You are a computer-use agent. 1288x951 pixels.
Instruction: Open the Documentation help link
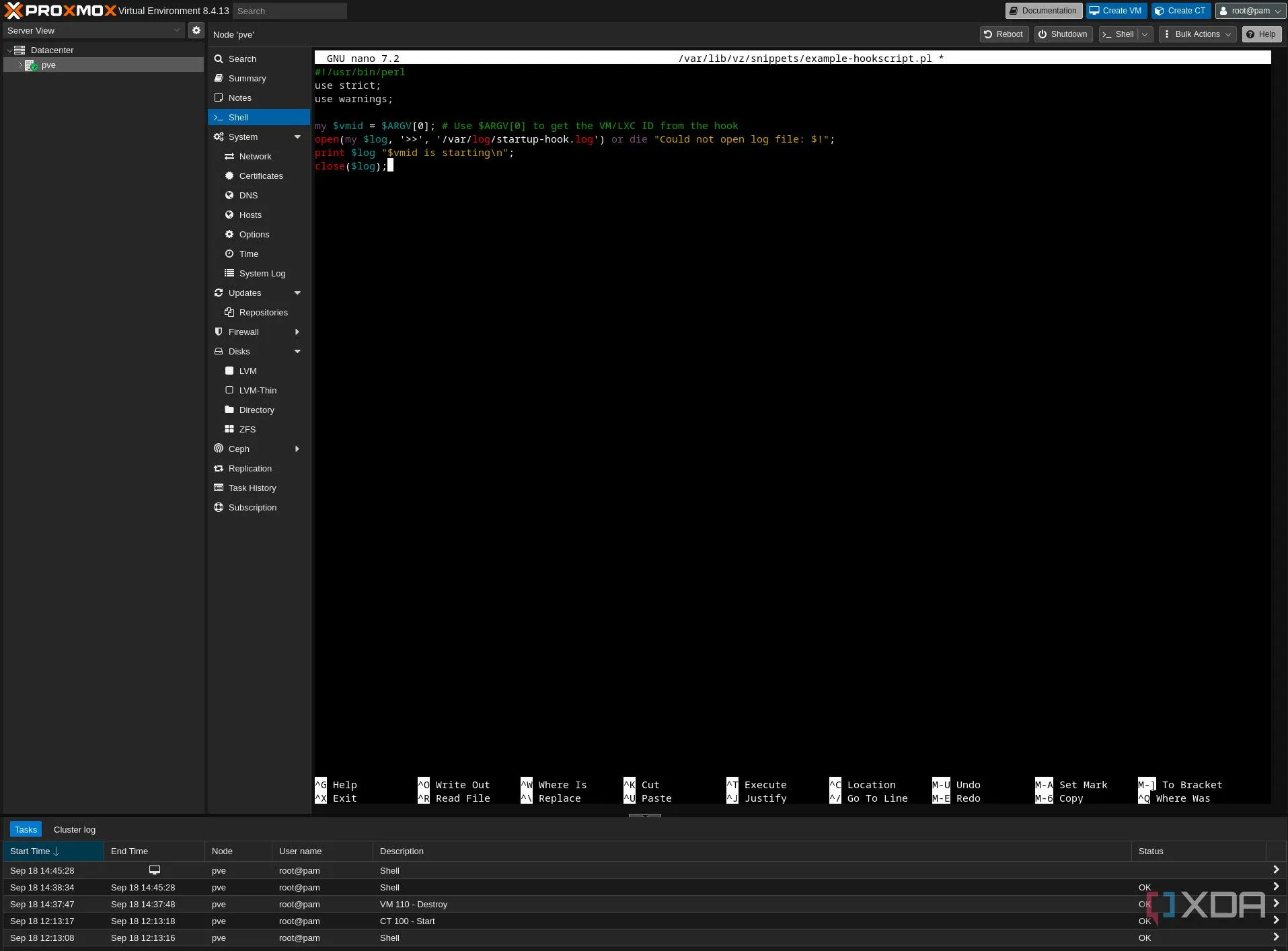tap(1043, 11)
